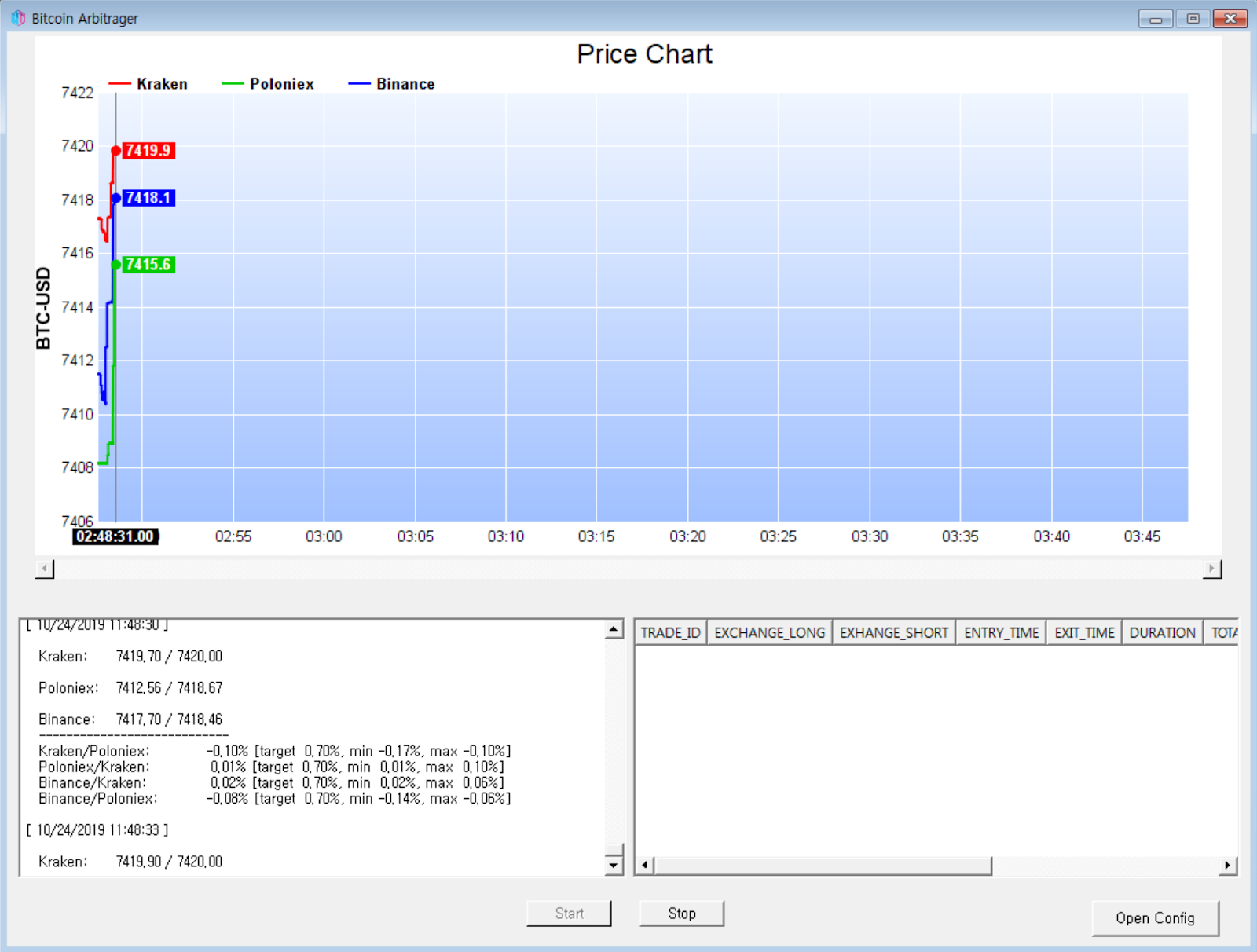Sort by the EXCHANGE_LONG column header

point(770,632)
